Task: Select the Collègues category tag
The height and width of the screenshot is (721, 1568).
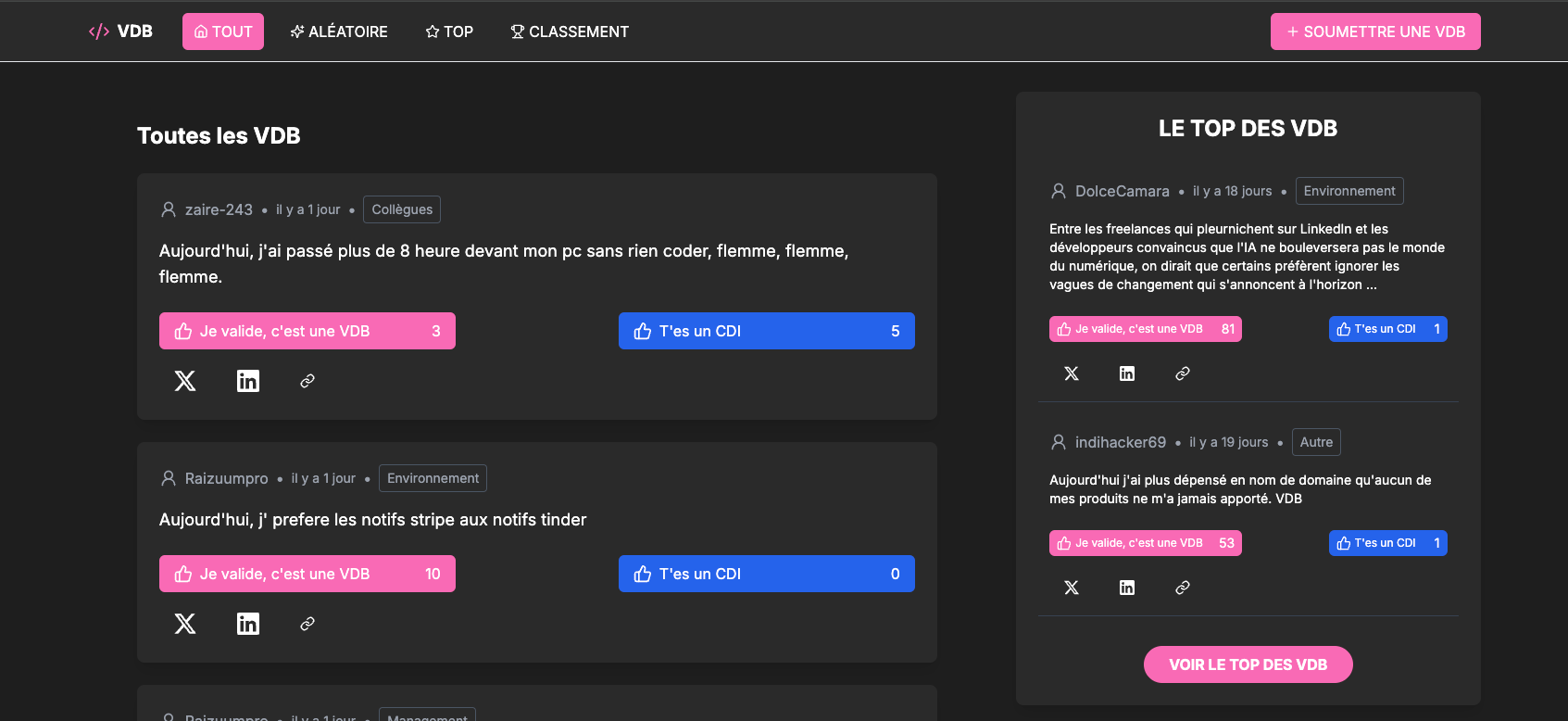Action: coord(402,209)
